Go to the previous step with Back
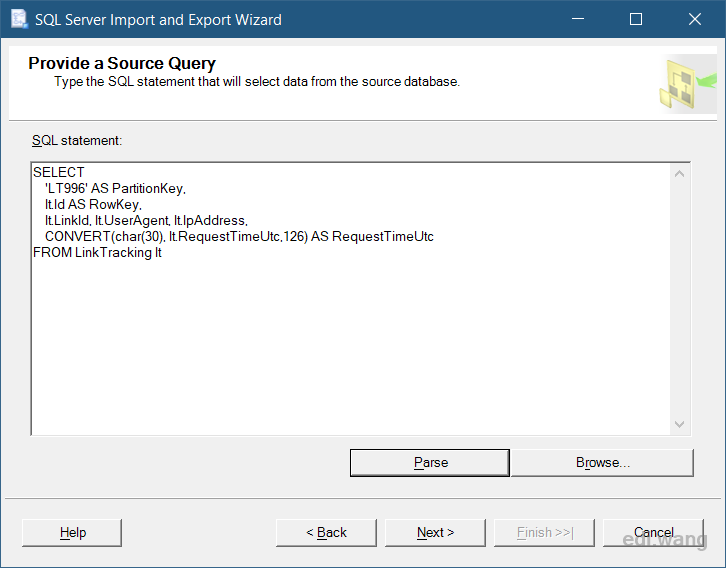726x568 pixels. 326,533
